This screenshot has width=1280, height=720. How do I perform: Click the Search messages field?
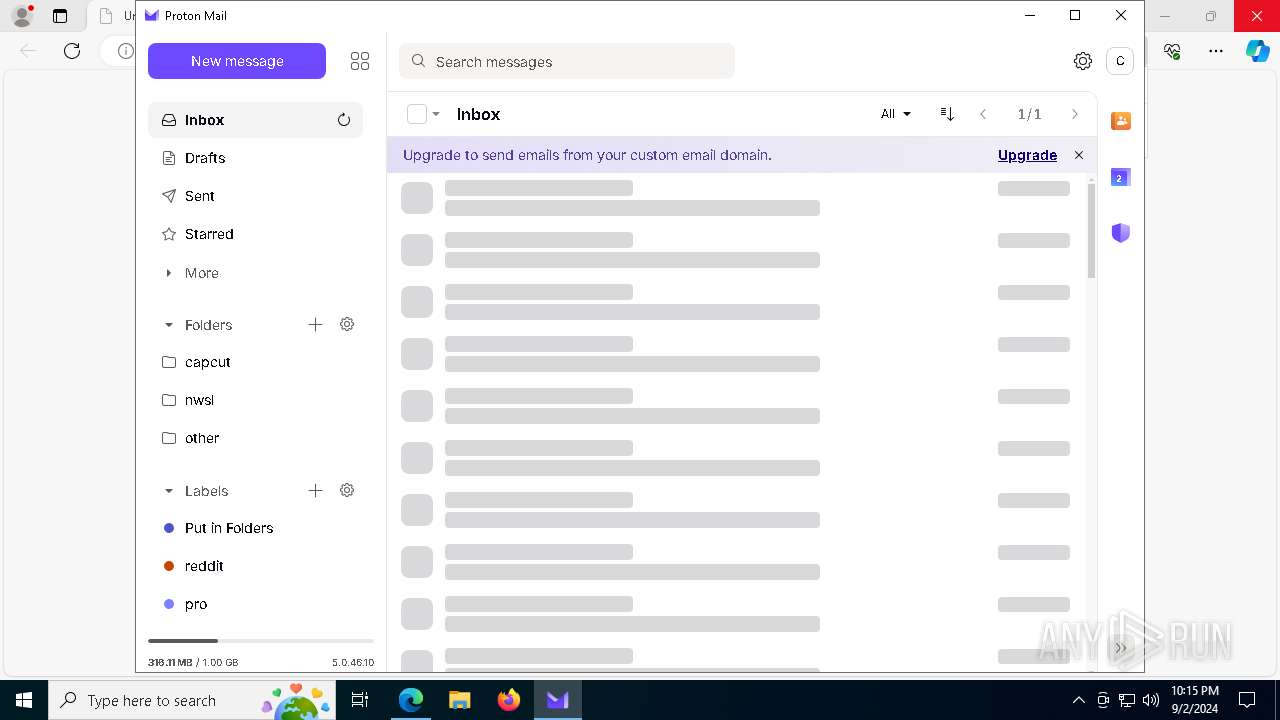[x=567, y=61]
